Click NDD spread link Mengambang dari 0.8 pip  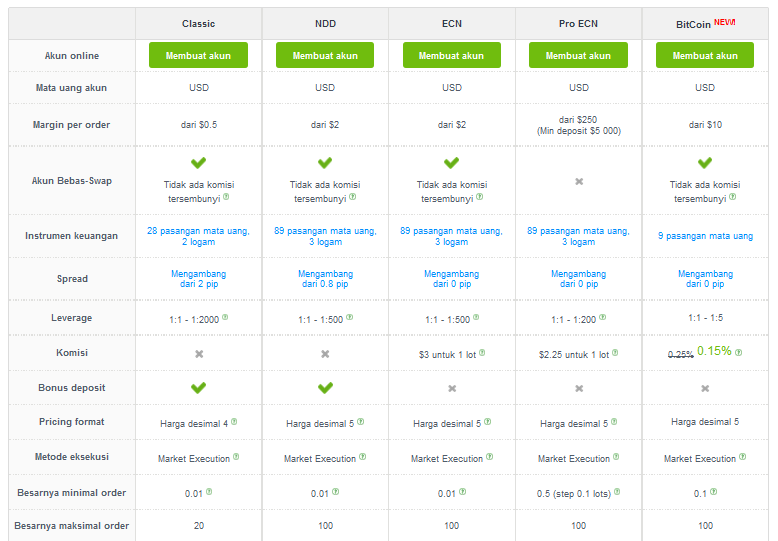[x=325, y=279]
